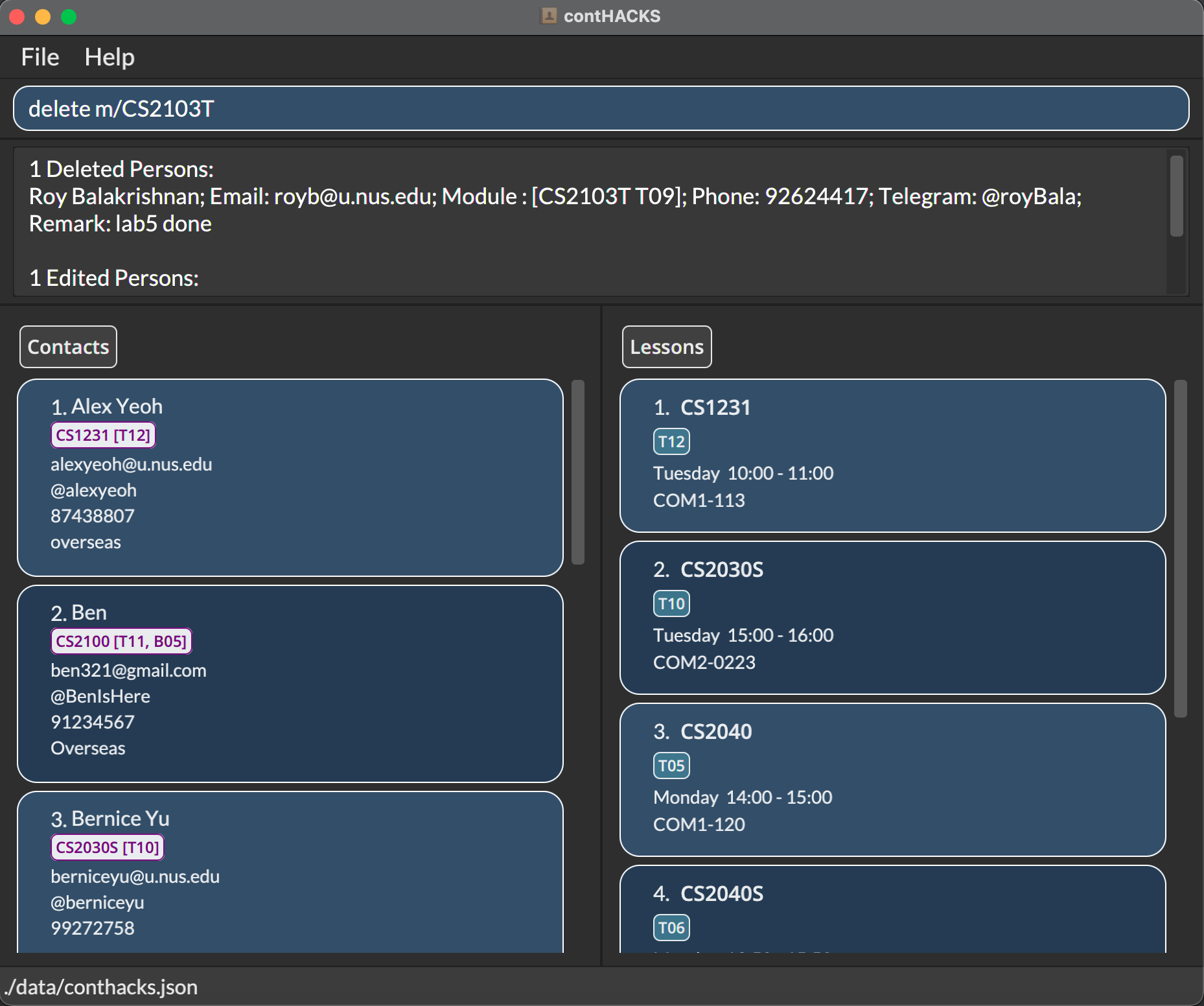
Task: Click the command input field
Action: (x=601, y=108)
